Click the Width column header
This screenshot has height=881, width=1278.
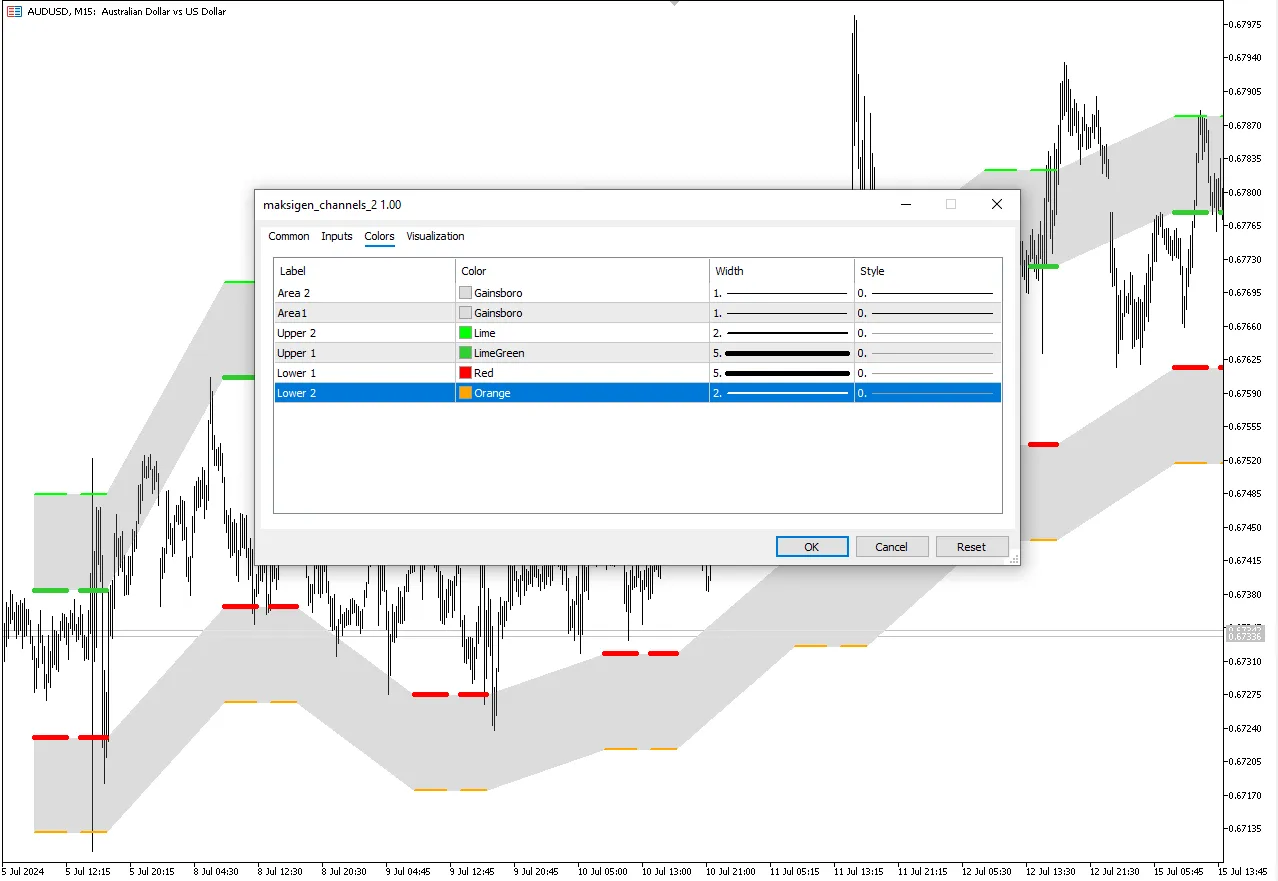[782, 271]
